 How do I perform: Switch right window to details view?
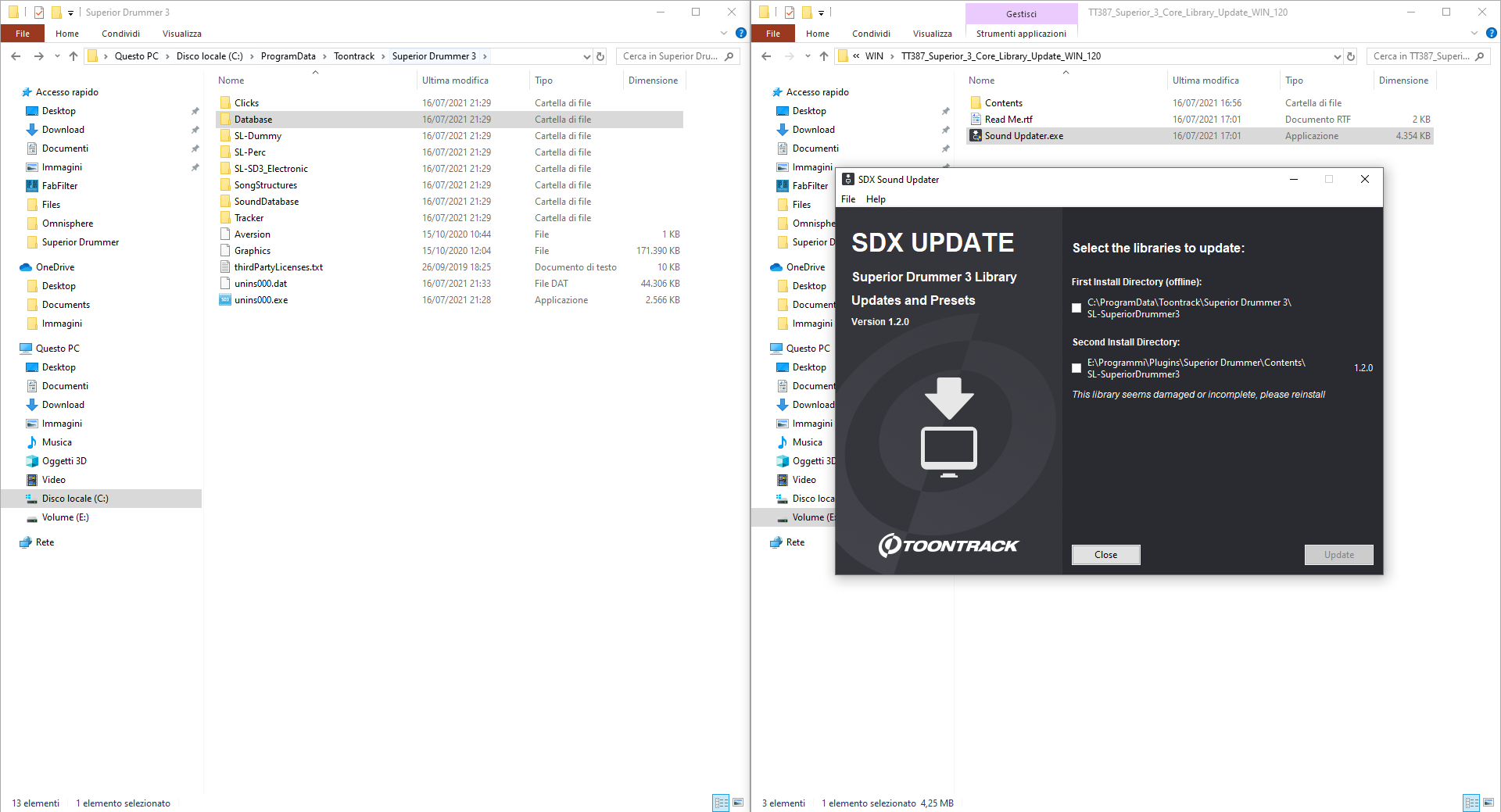click(x=1471, y=803)
